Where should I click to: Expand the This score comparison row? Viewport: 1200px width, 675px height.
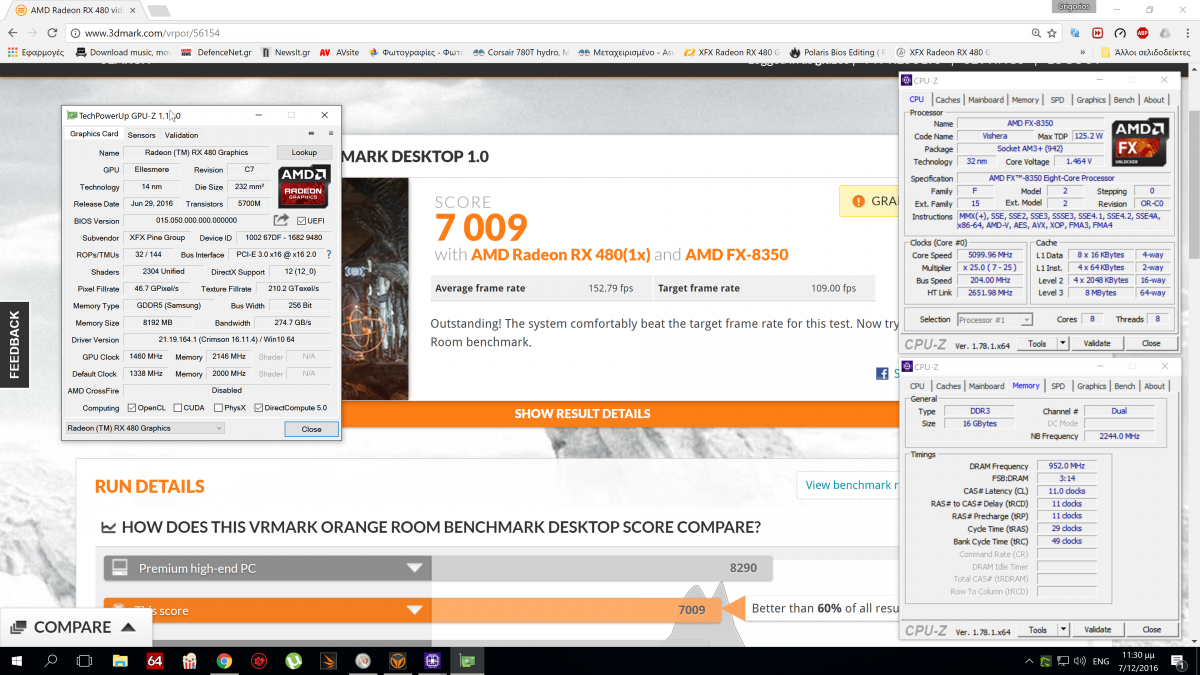[x=414, y=610]
